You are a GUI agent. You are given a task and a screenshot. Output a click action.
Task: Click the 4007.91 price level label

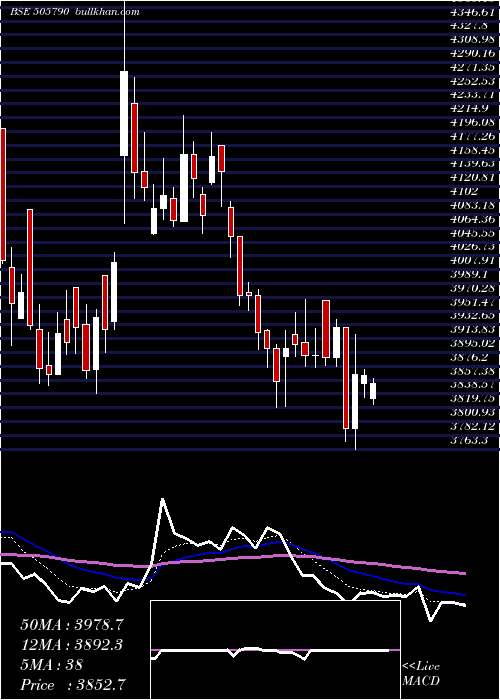click(475, 260)
